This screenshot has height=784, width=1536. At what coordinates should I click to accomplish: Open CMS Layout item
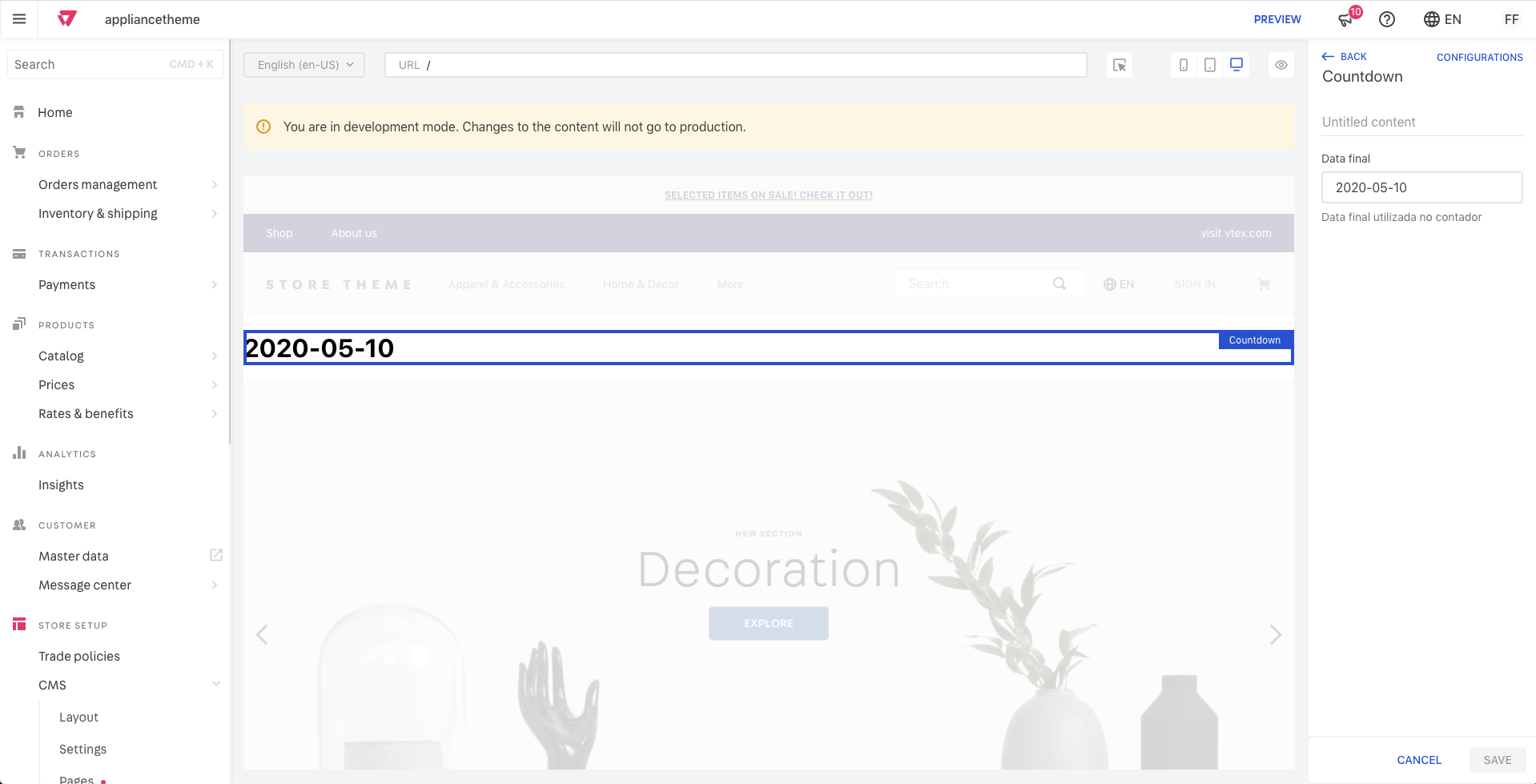point(78,717)
